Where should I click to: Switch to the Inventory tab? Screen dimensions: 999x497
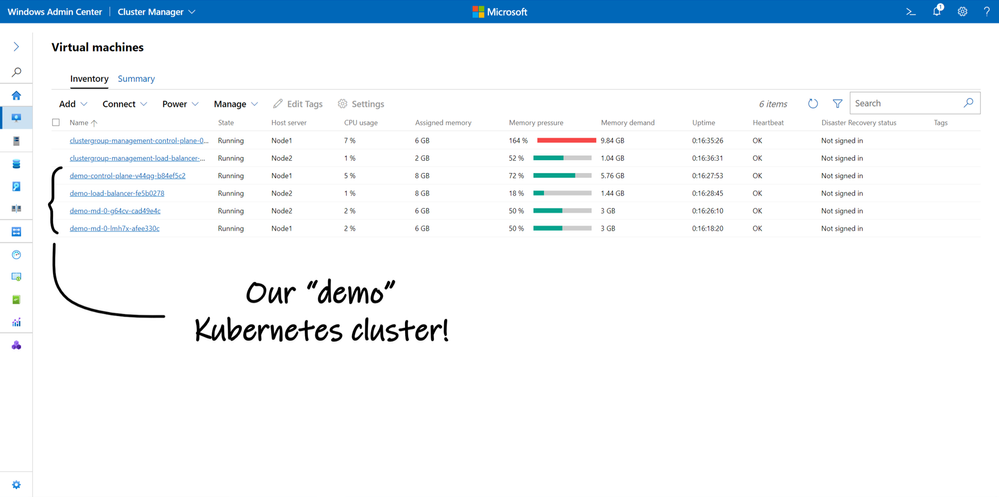coord(89,79)
